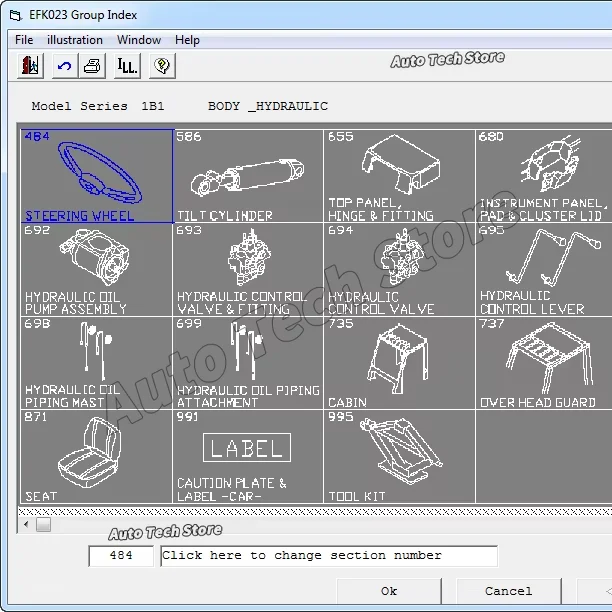Select the 484 Steering Wheel group

click(x=97, y=176)
